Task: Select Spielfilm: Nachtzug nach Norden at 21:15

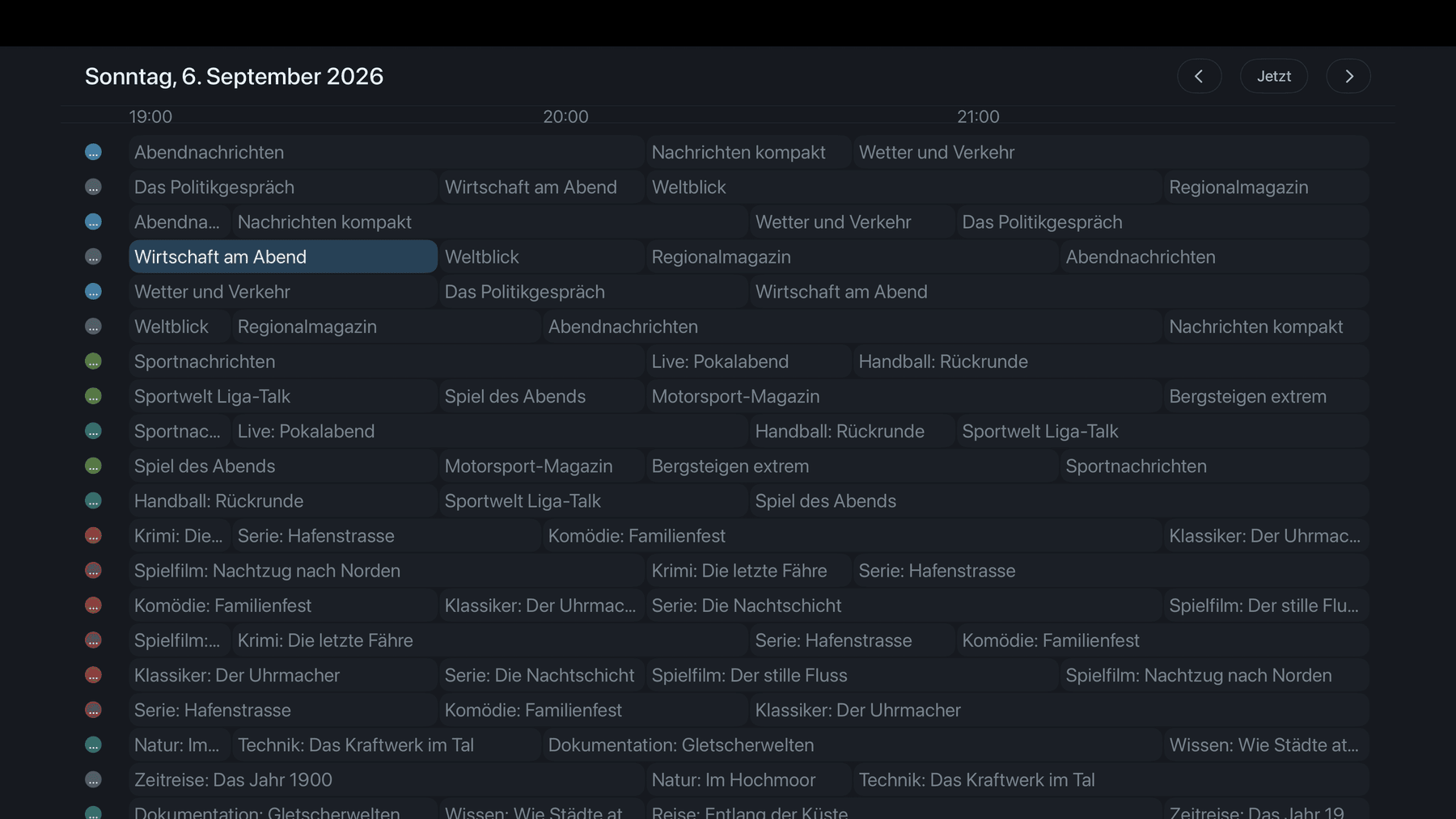Action: point(1214,675)
